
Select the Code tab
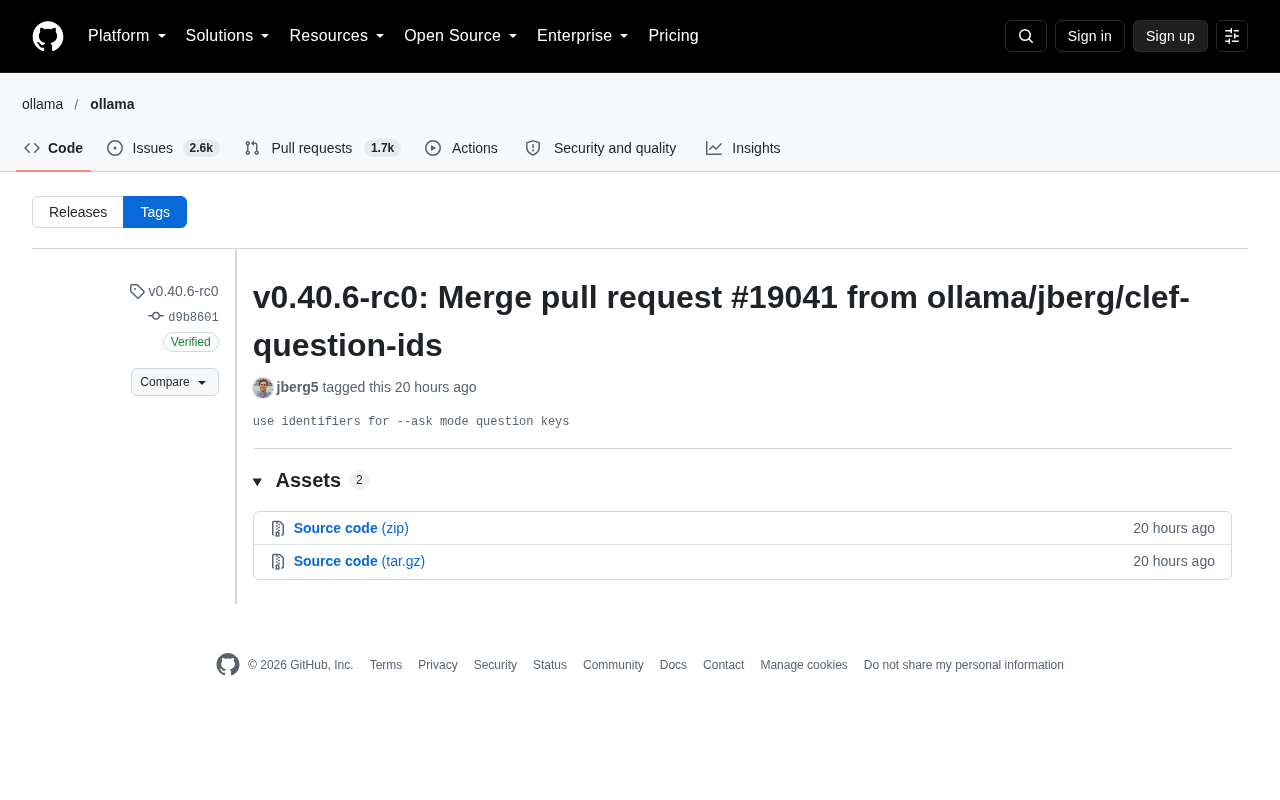pyautogui.click(x=53, y=148)
